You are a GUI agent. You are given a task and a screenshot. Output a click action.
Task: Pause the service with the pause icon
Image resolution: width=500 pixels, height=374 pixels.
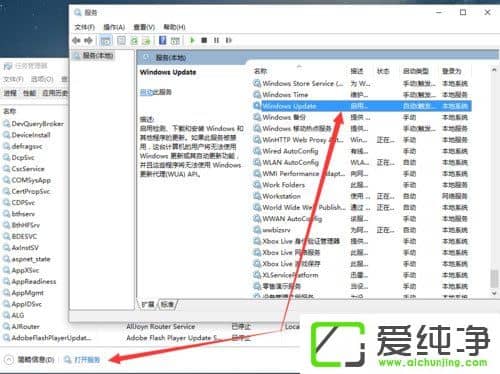(216, 40)
